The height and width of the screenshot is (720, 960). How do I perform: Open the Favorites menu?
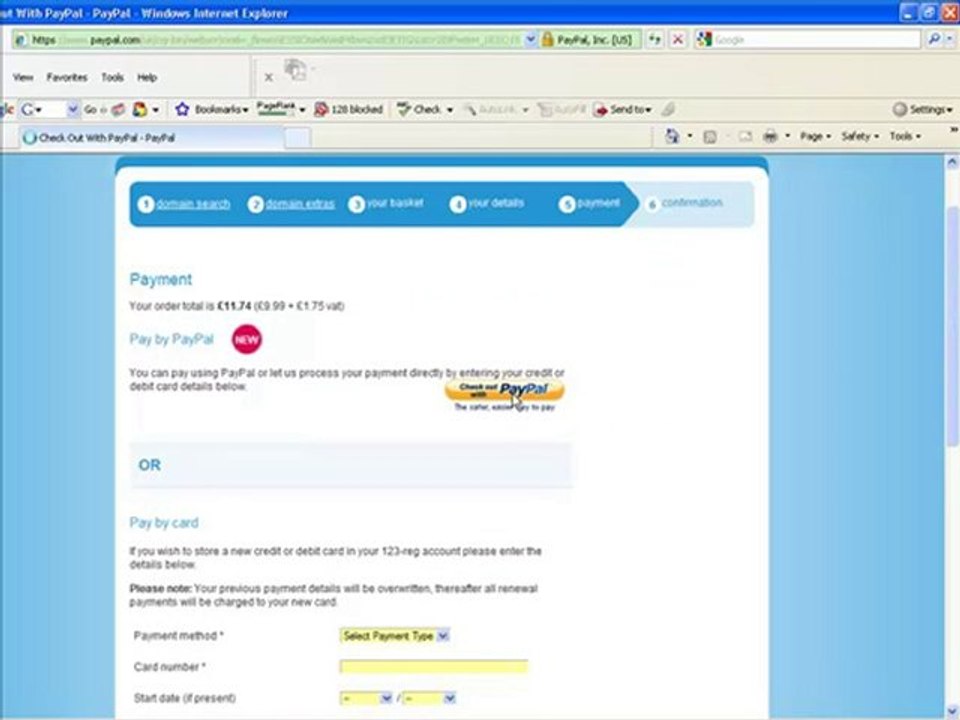(67, 77)
